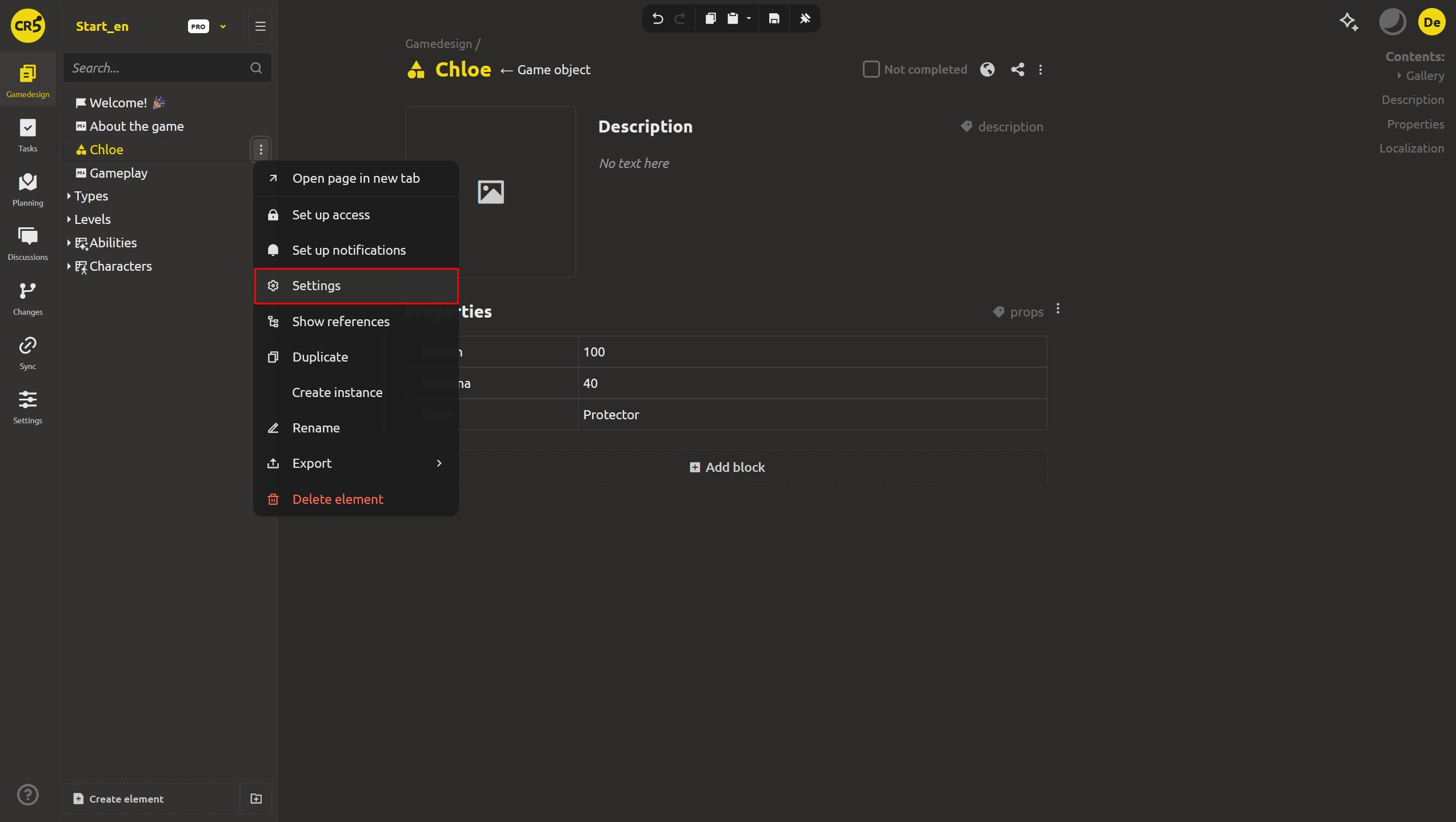1456x822 pixels.
Task: Click the Create element button
Action: 151,799
